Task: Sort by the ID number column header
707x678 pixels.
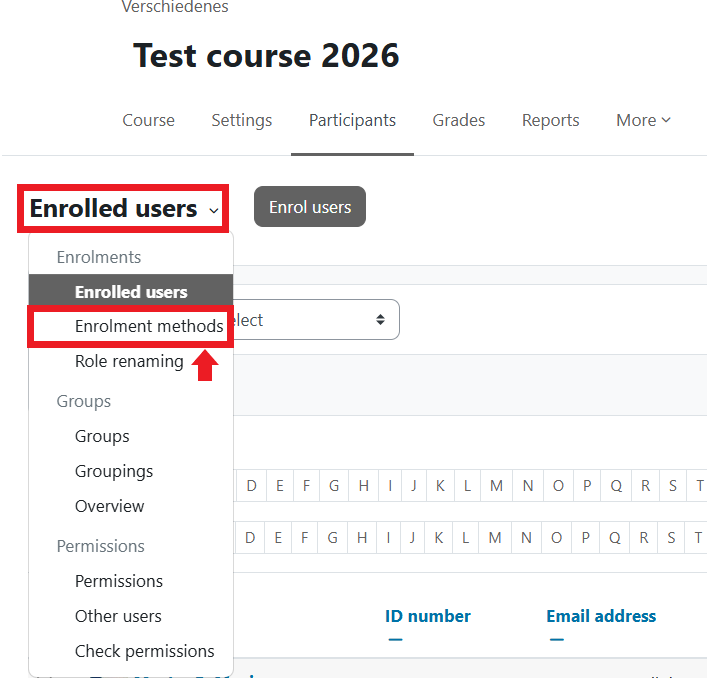Action: pyautogui.click(x=427, y=616)
